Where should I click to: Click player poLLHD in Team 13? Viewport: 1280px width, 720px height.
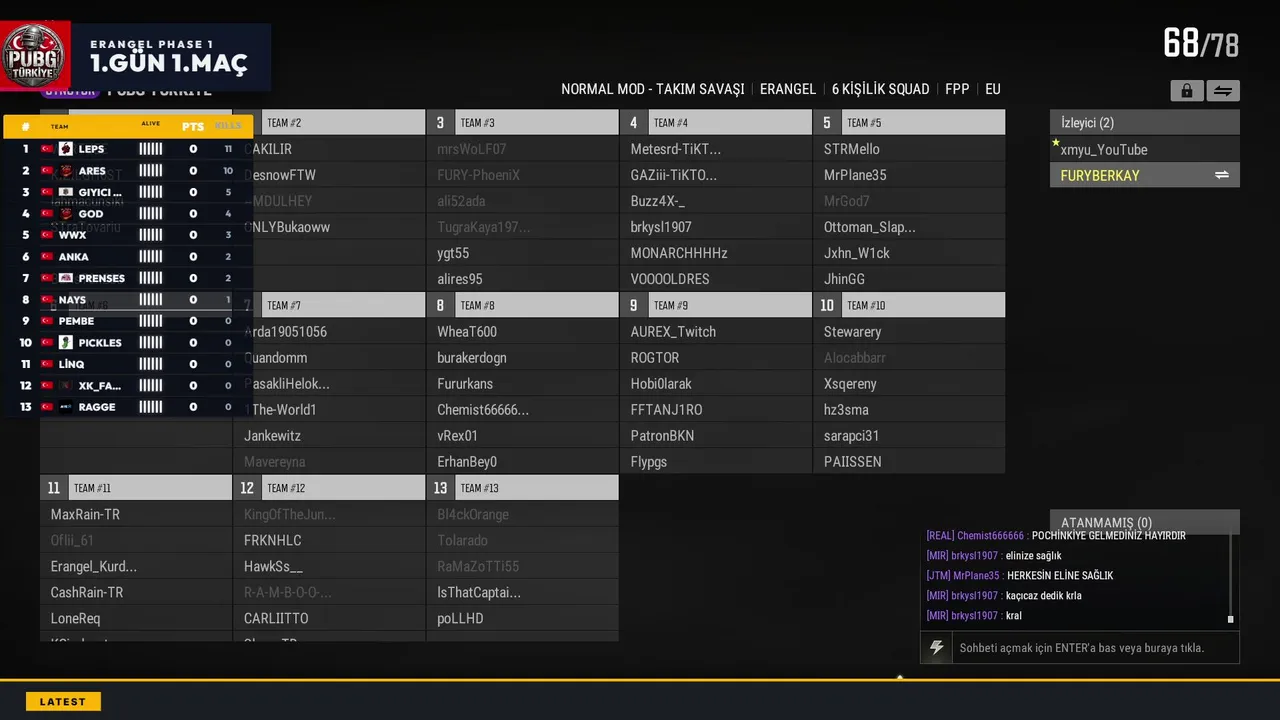point(523,618)
